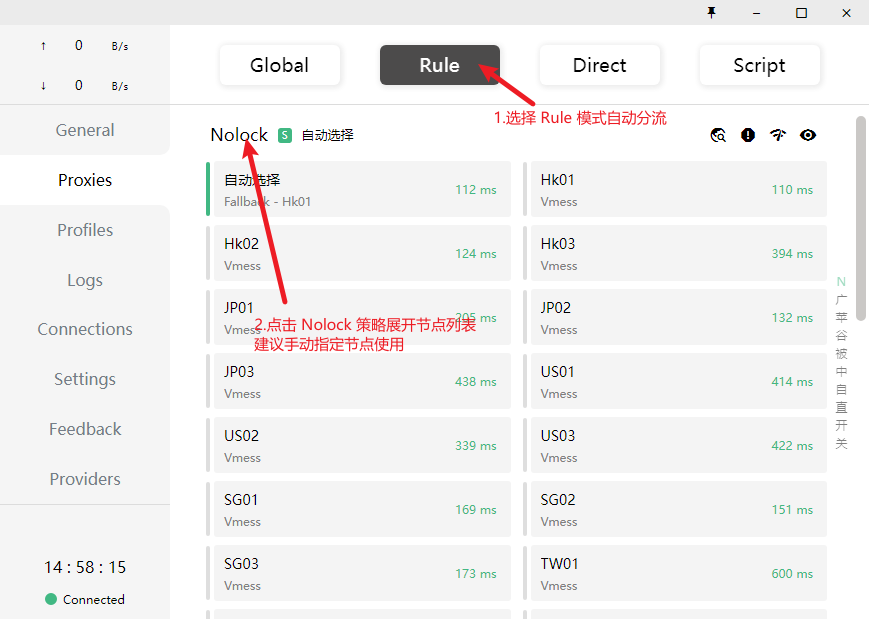This screenshot has width=869, height=619.
Task: Click the exclamation alert icon
Action: (748, 135)
